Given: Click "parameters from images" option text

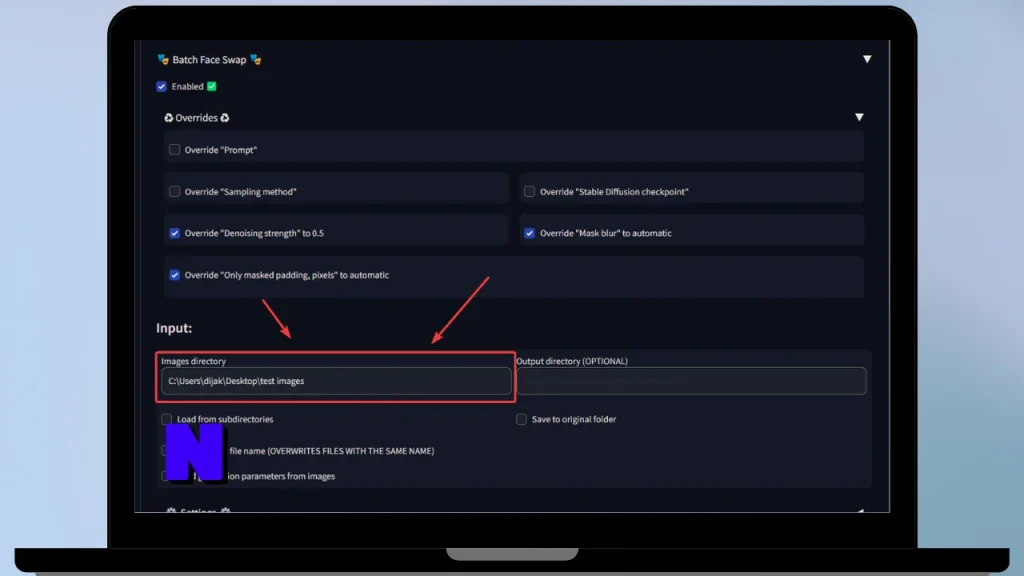Looking at the screenshot, I should click(288, 476).
